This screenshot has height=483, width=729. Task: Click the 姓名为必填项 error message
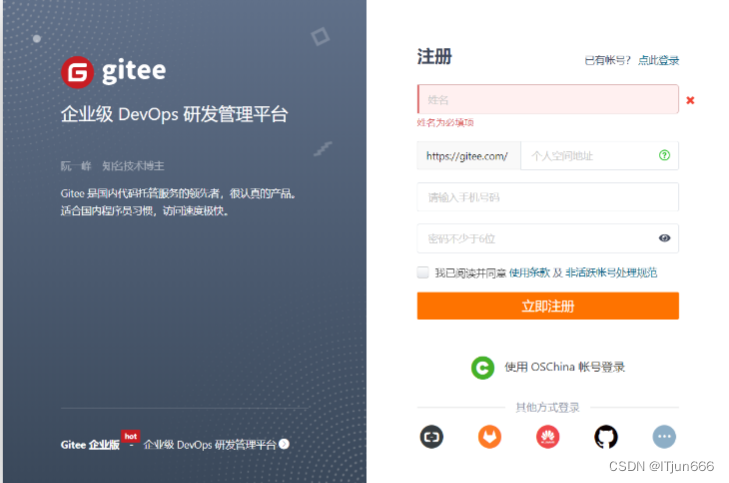tap(445, 123)
